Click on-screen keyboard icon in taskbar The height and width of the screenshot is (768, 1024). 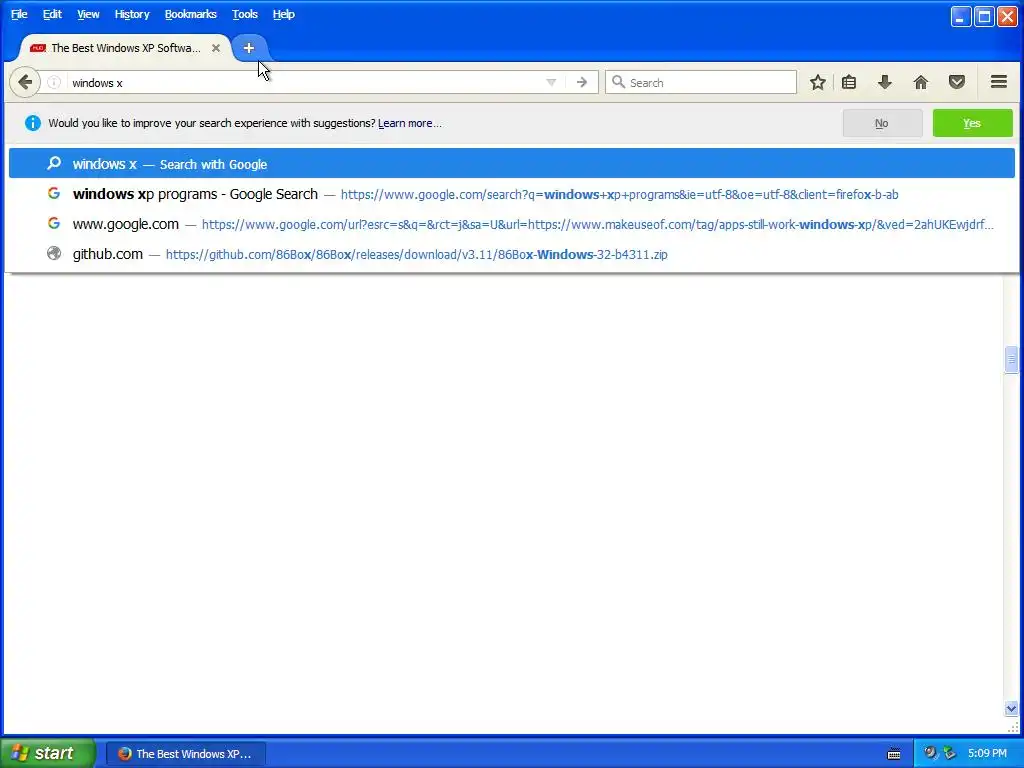pos(894,754)
